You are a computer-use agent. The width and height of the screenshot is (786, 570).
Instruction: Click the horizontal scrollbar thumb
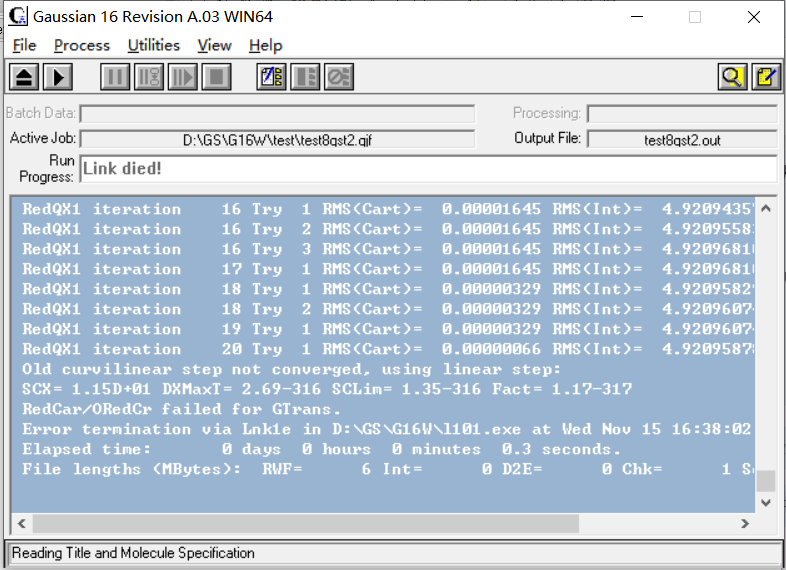[306, 523]
